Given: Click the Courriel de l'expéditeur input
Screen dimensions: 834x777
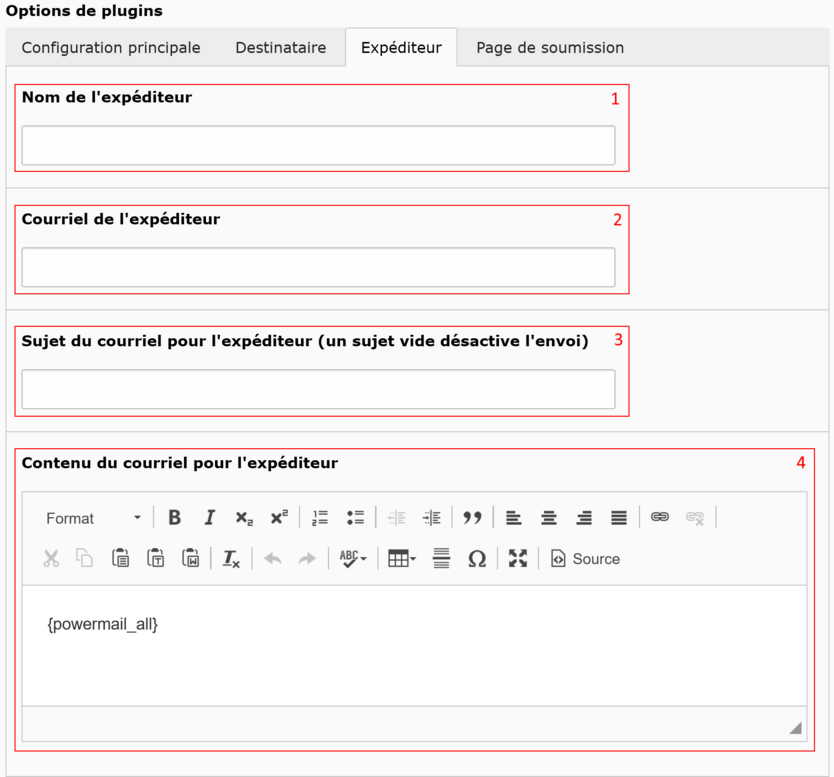Looking at the screenshot, I should click(318, 268).
